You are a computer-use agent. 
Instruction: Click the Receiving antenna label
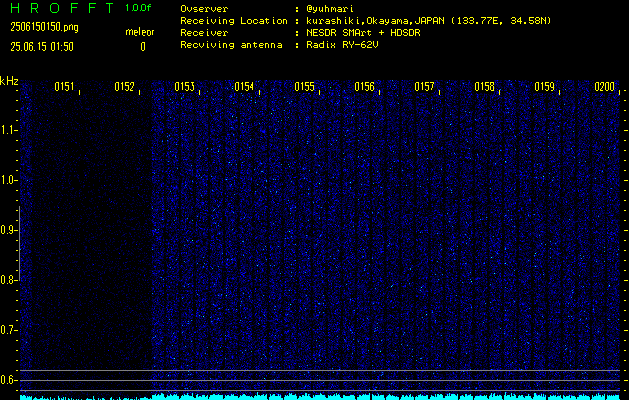[x=231, y=45]
